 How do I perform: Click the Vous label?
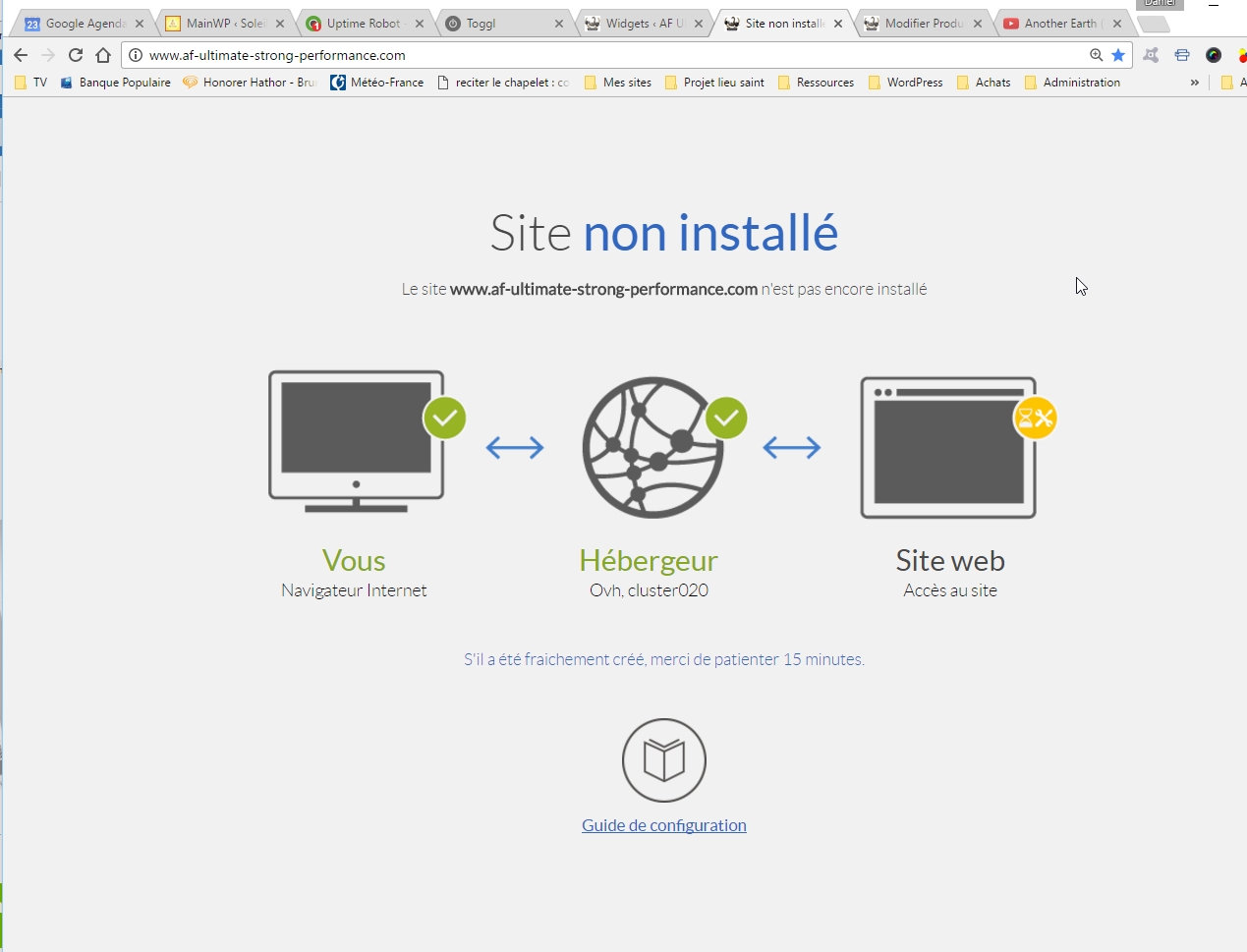[x=354, y=560]
